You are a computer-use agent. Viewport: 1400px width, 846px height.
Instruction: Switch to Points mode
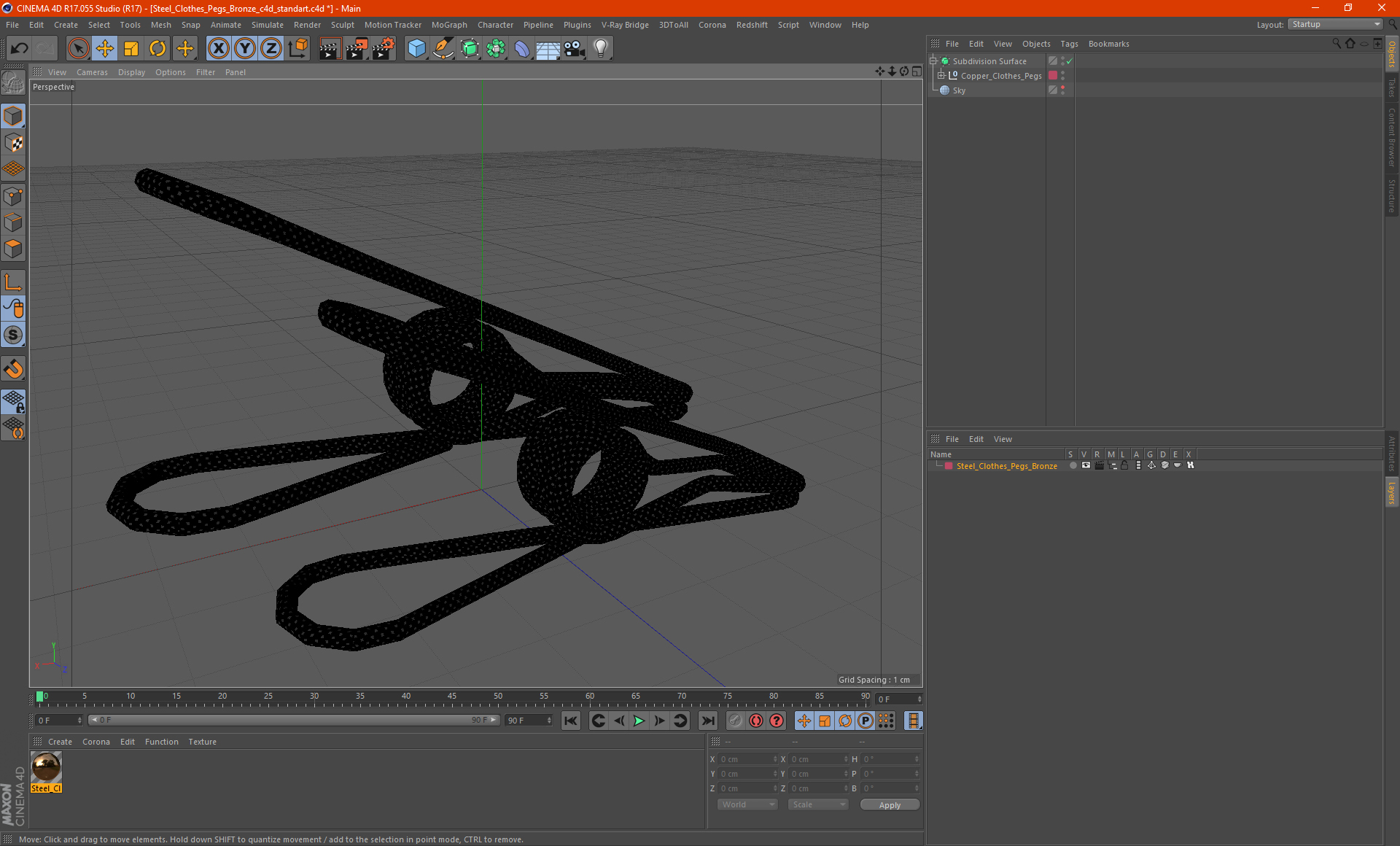[x=13, y=196]
